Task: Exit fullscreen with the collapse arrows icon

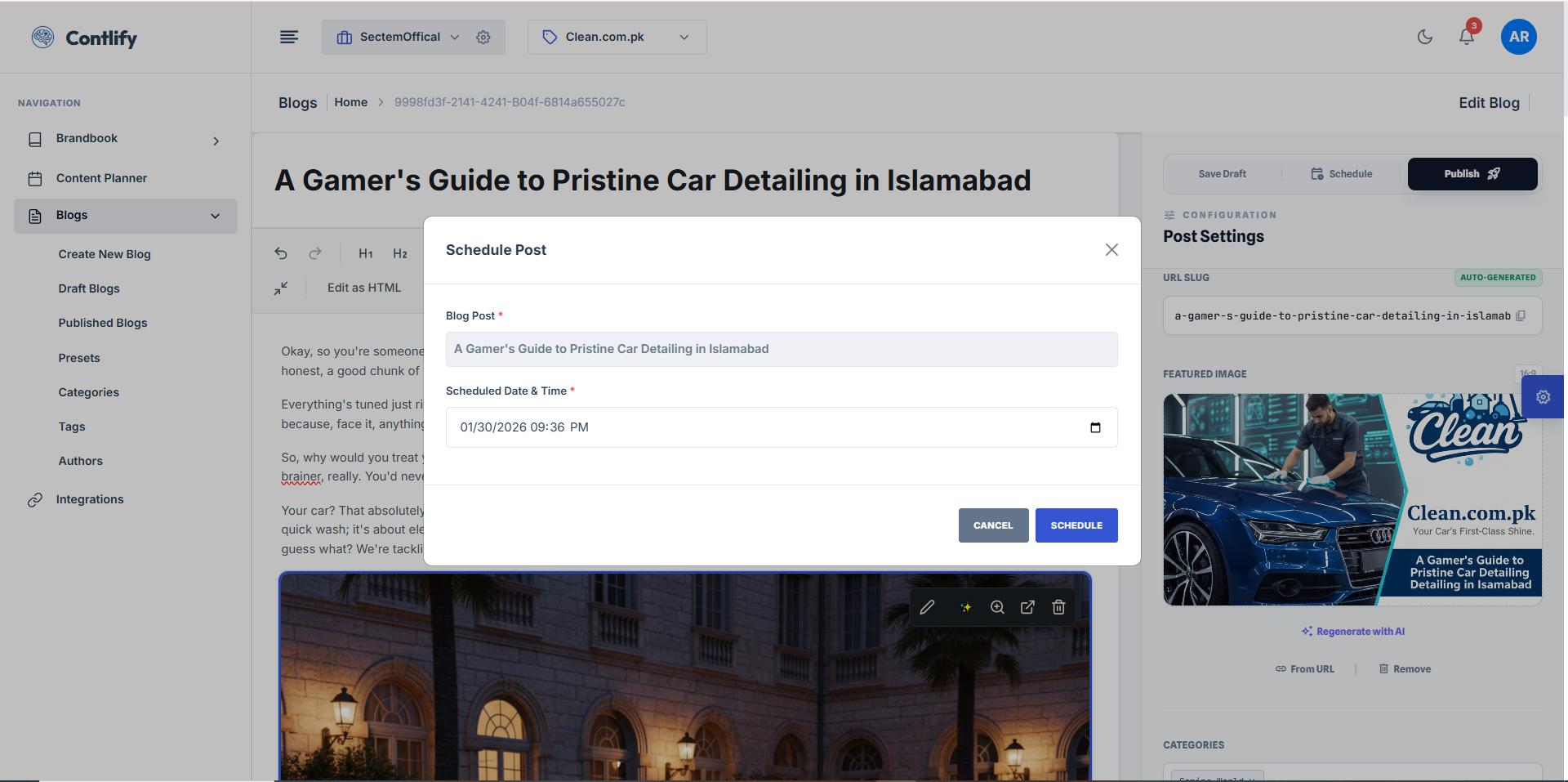Action: point(281,288)
